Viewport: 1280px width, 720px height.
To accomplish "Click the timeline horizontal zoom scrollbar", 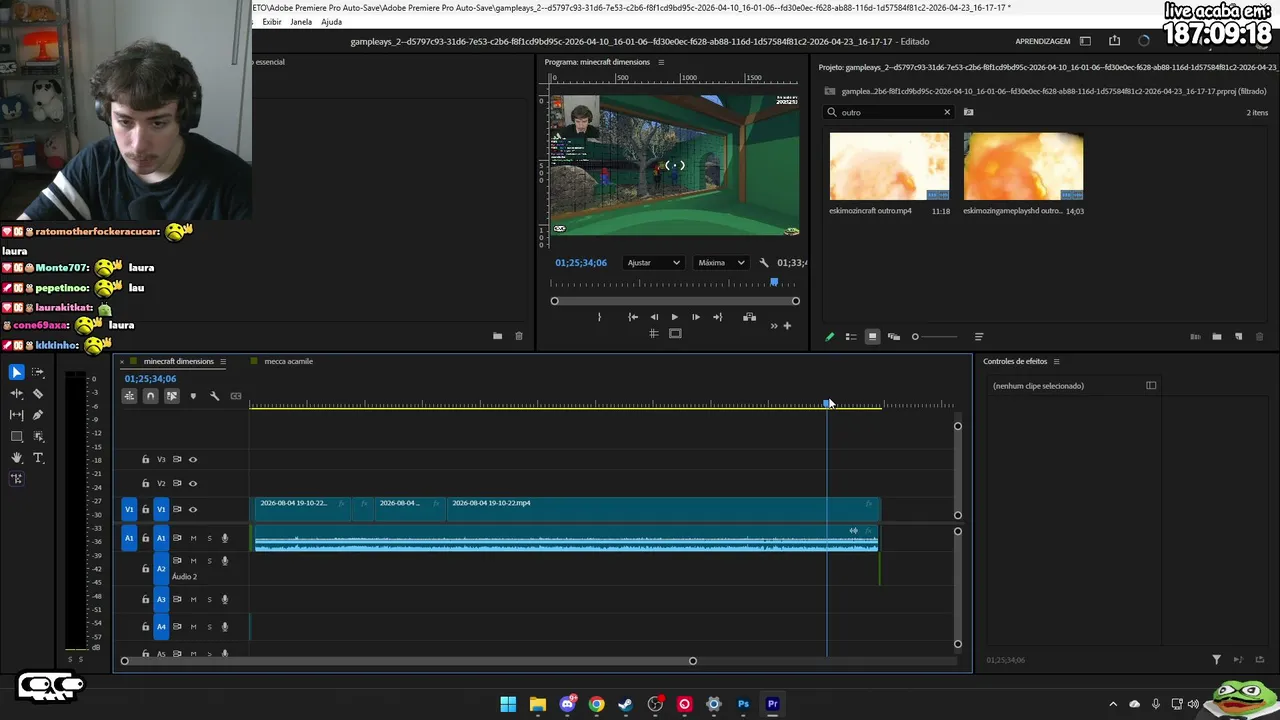I will pos(408,661).
